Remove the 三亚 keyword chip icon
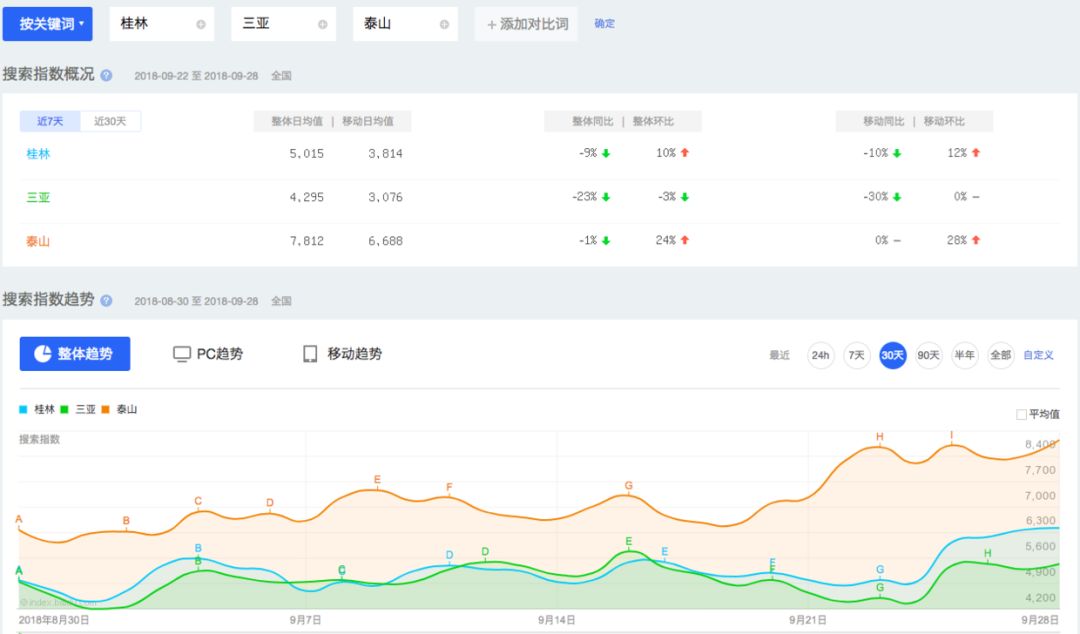This screenshot has width=1080, height=634. [322, 24]
